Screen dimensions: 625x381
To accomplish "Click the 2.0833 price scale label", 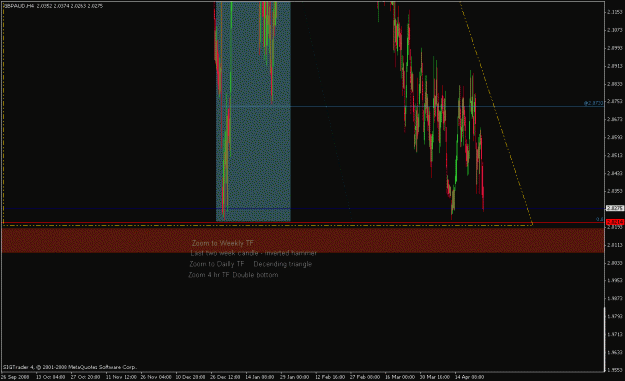I will point(615,84).
